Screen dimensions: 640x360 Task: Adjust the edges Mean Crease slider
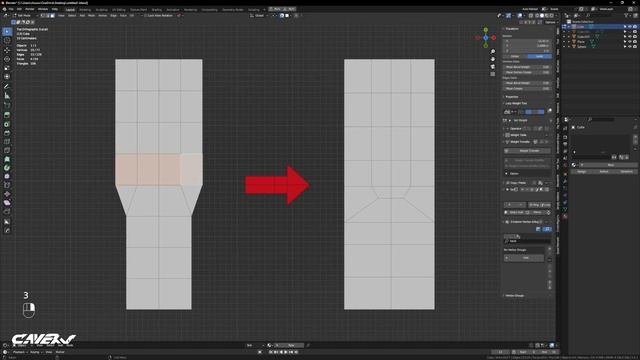click(527, 88)
